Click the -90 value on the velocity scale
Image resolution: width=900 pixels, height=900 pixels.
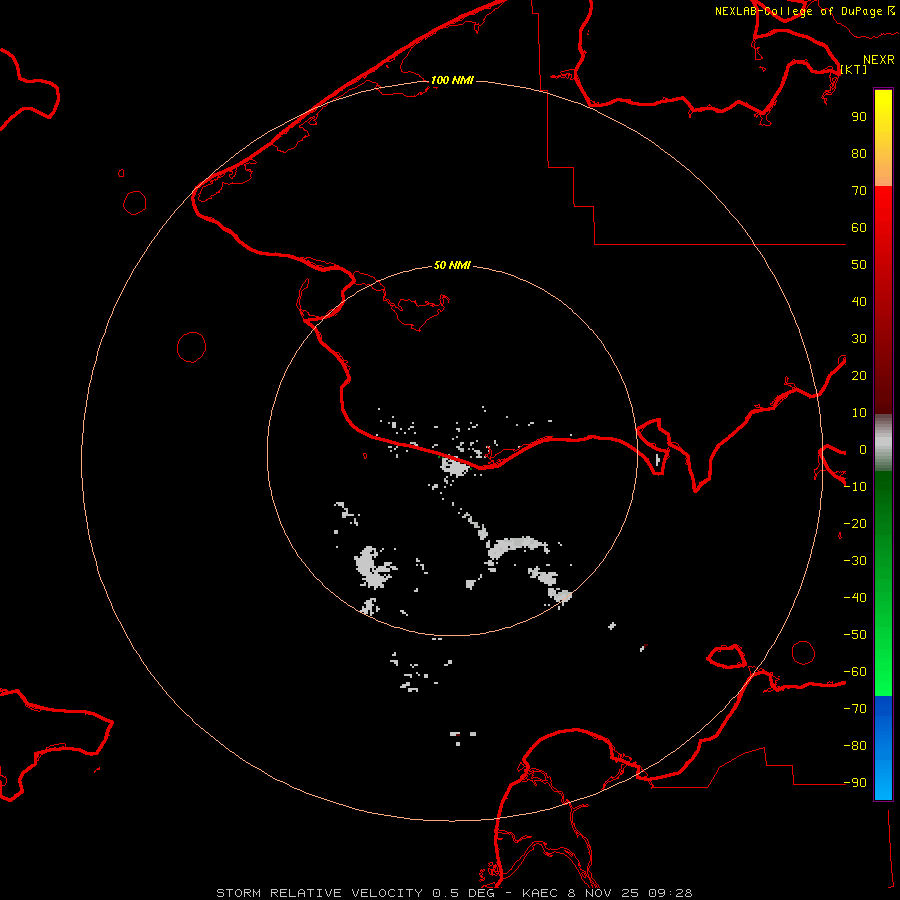point(855,783)
